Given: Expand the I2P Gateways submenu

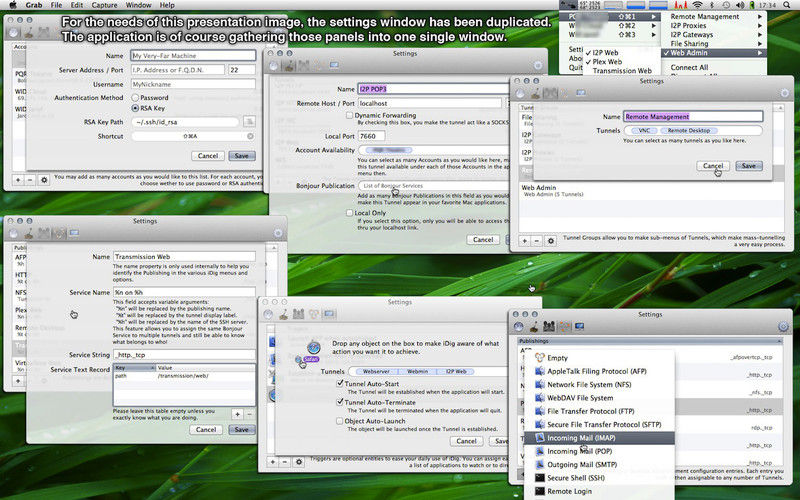Looking at the screenshot, I should 714,35.
